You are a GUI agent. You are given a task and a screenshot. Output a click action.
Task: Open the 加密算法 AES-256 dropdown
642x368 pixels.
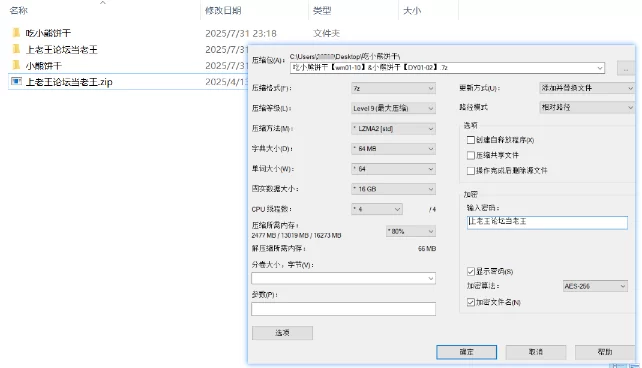tap(595, 286)
